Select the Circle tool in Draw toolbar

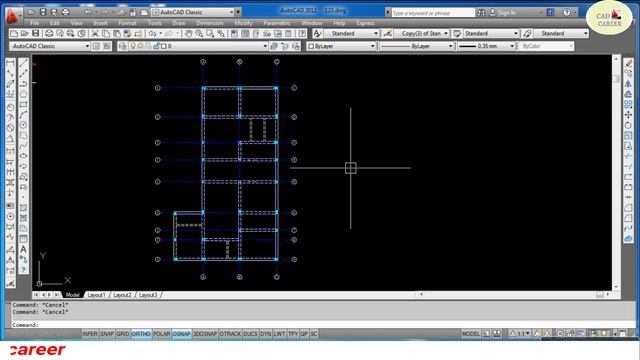(x=24, y=125)
